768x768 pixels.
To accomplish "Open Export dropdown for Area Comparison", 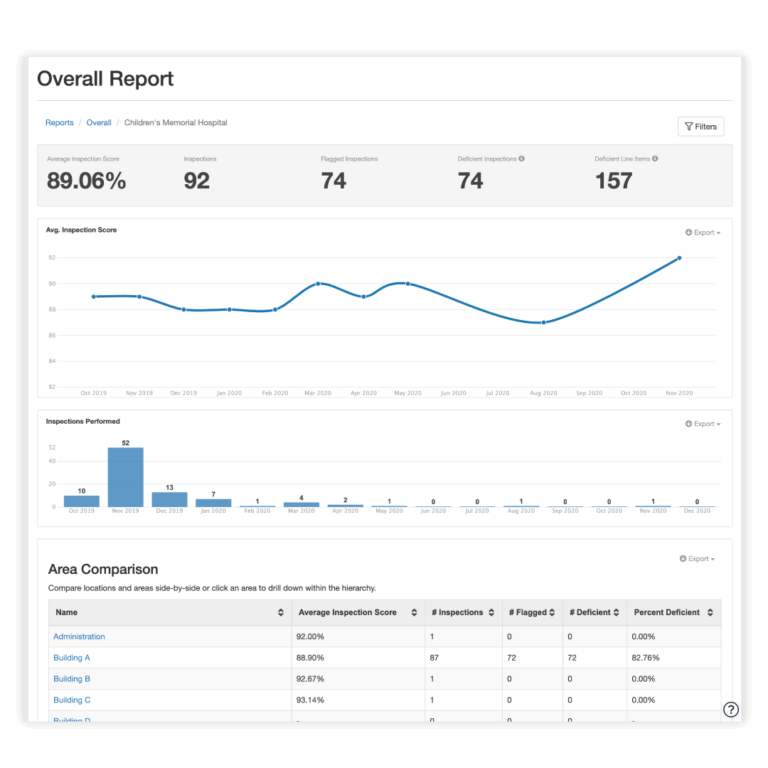I will pyautogui.click(x=697, y=559).
